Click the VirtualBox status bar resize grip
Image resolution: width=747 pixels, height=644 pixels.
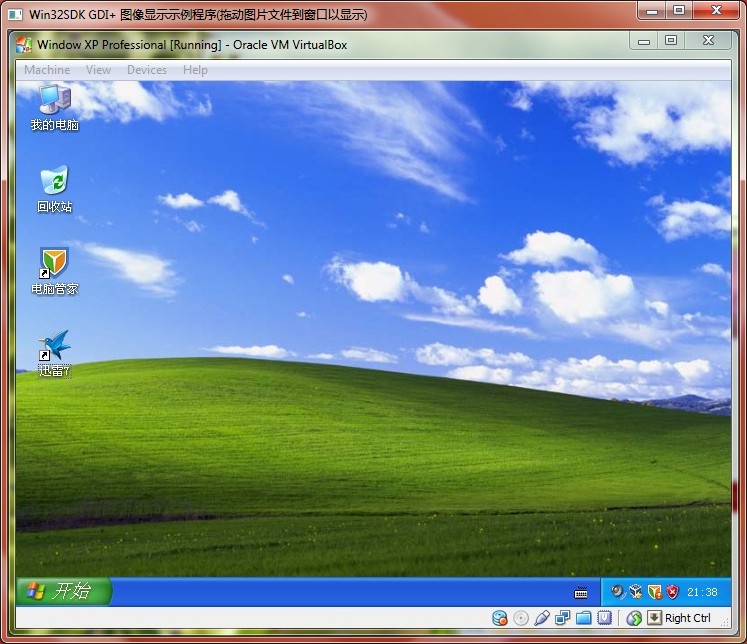[x=725, y=622]
